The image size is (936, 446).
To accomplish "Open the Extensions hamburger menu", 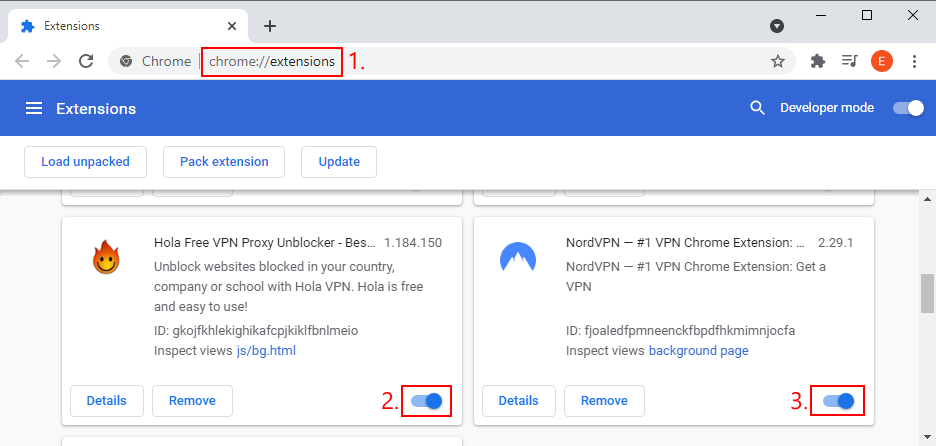I will click(x=33, y=108).
